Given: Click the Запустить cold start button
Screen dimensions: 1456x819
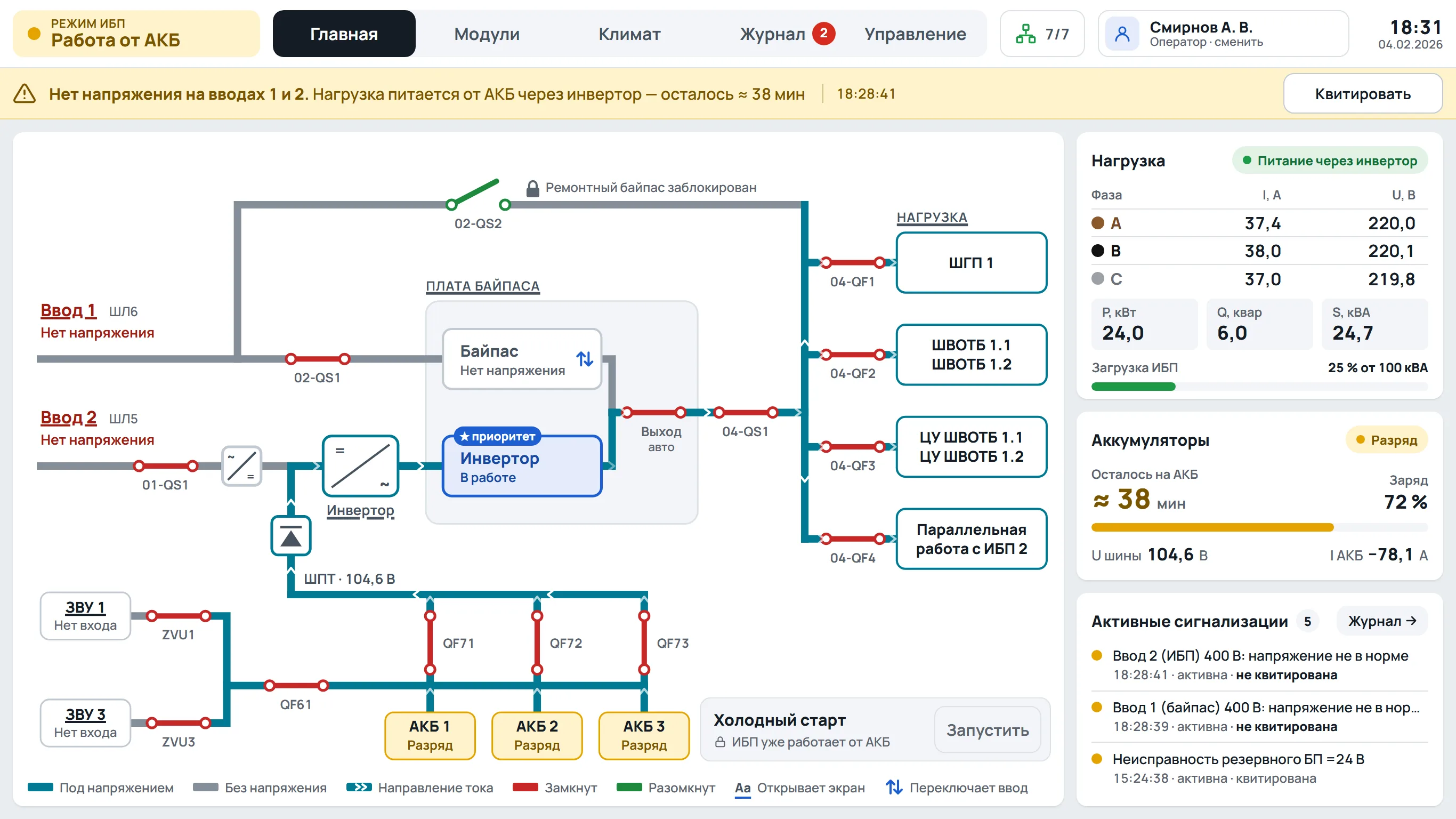Looking at the screenshot, I should 988,729.
